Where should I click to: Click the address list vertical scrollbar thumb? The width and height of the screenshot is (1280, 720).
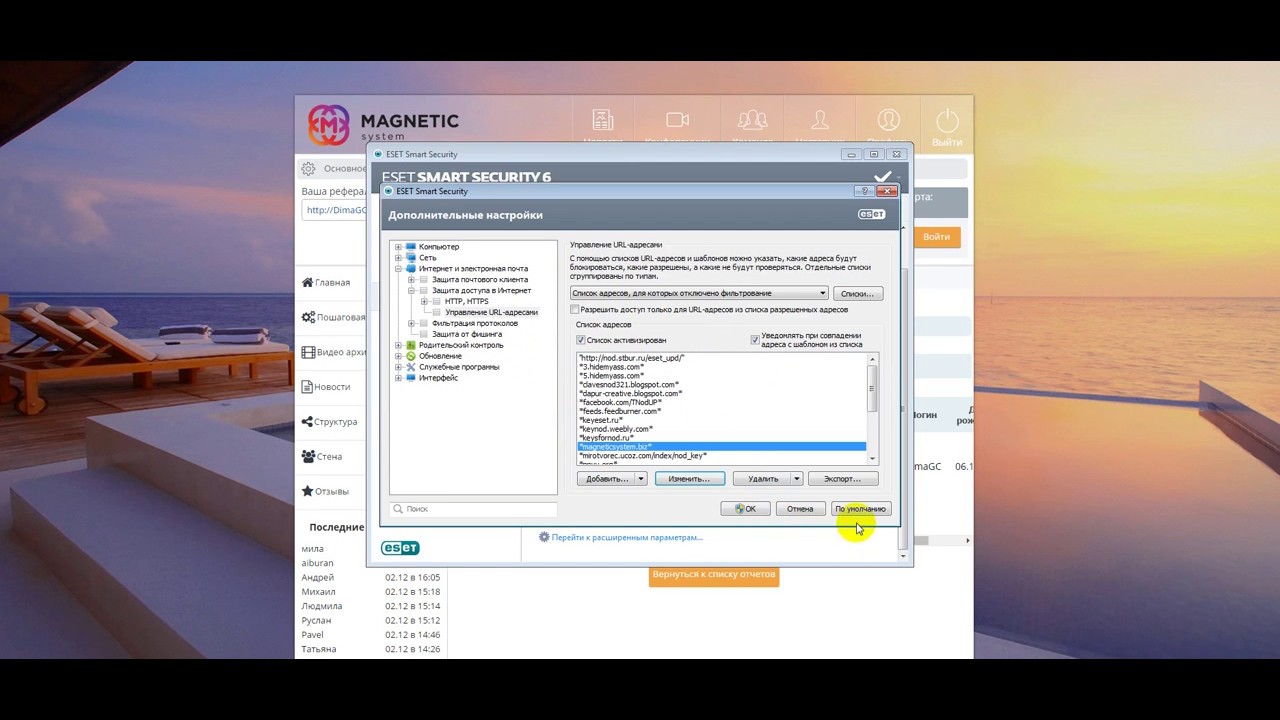[873, 387]
